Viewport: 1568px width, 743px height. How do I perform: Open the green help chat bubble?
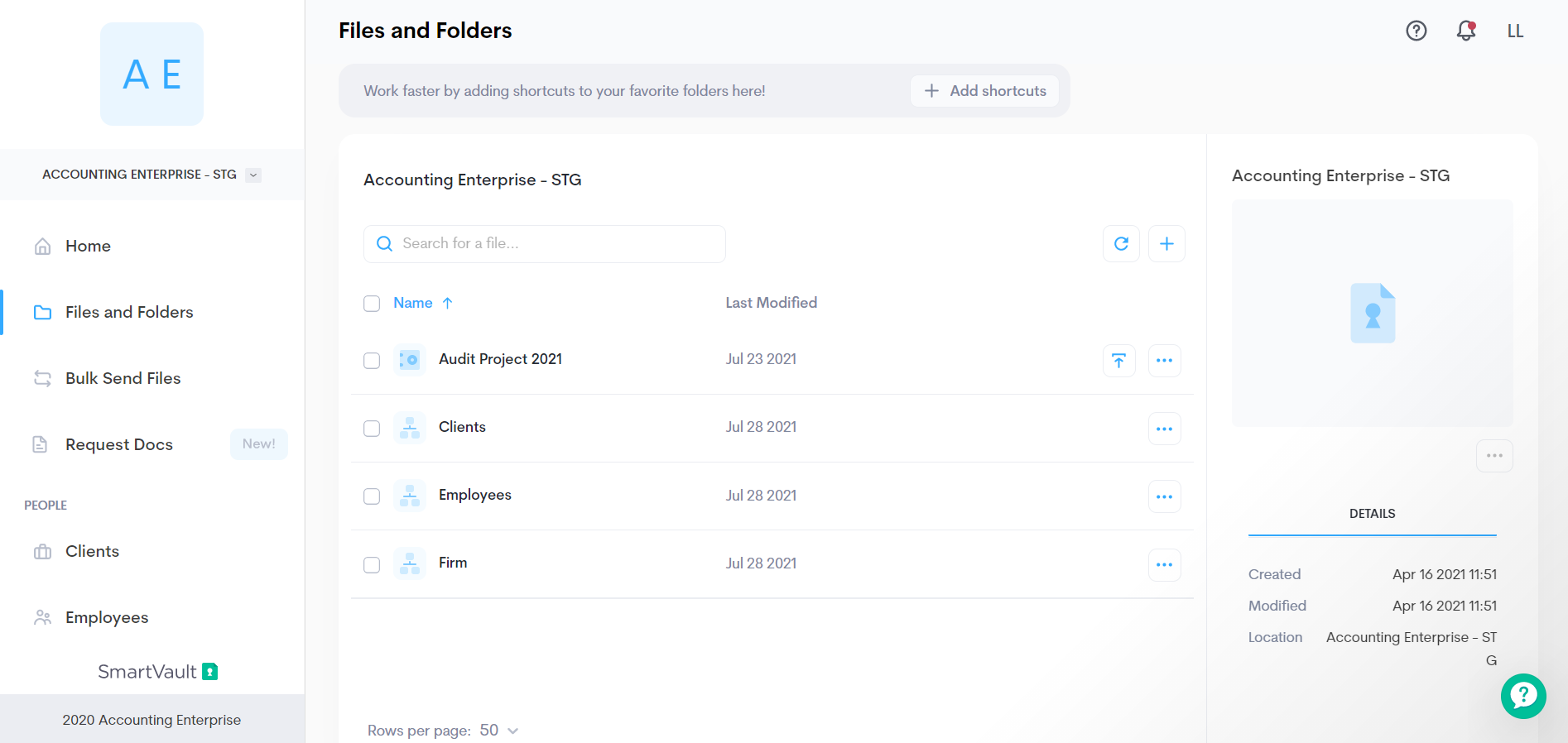1522,696
